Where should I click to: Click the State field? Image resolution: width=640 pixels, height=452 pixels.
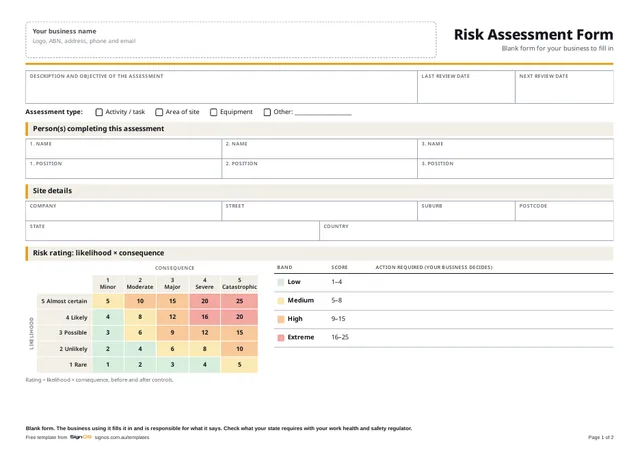point(172,231)
